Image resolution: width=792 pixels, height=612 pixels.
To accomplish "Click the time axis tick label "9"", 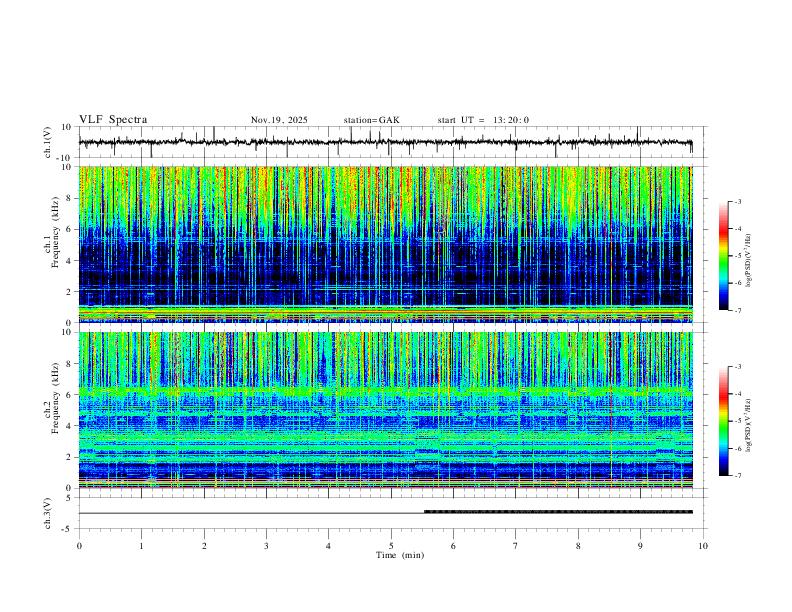I will 640,546.
